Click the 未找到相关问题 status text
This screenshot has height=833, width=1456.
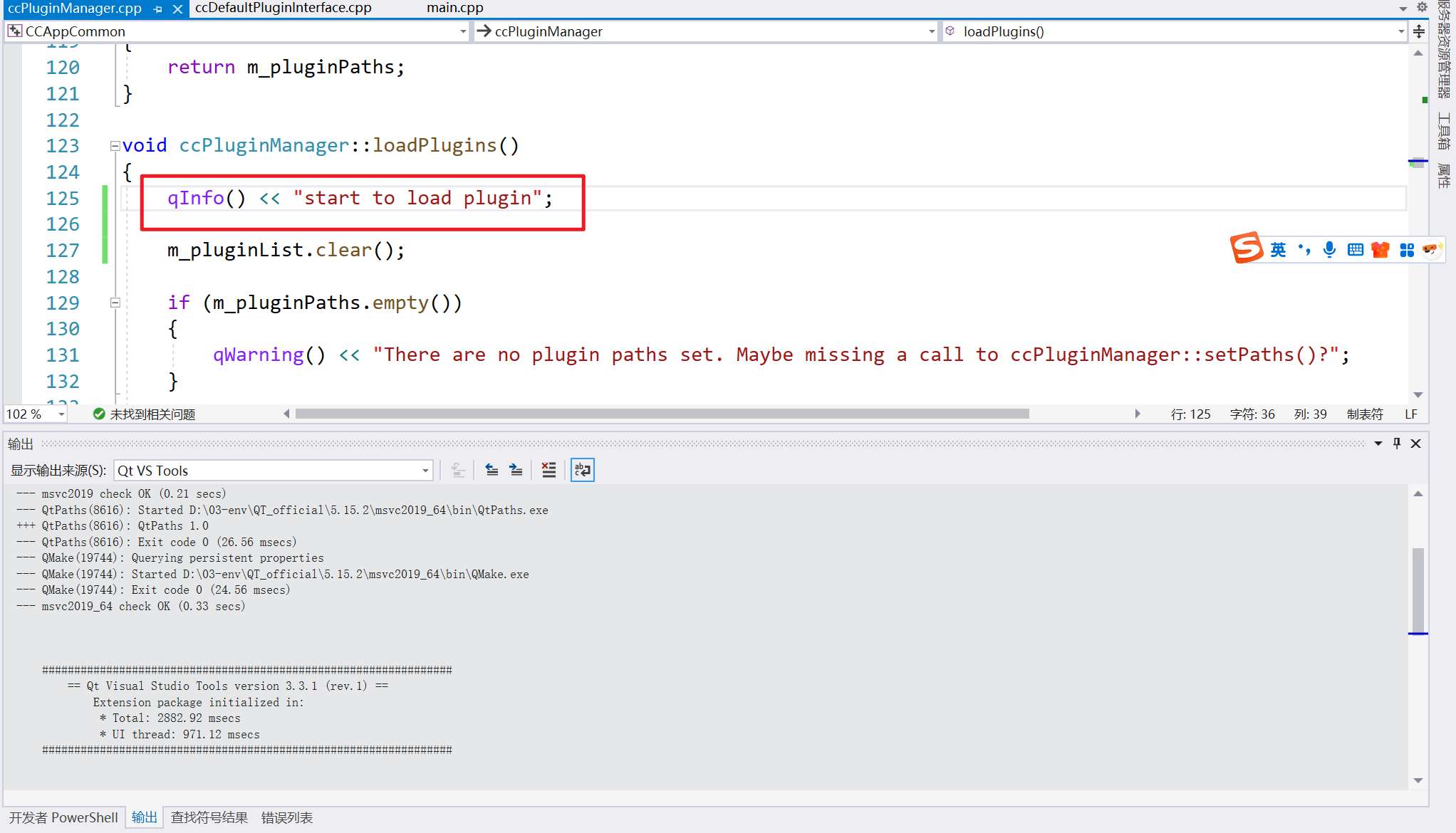pyautogui.click(x=152, y=414)
